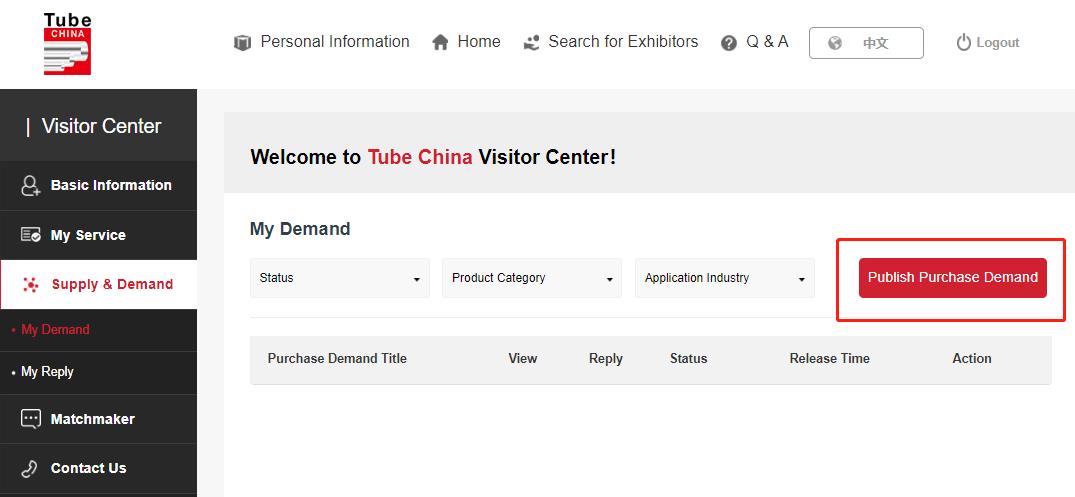Click the Home house icon
Viewport: 1075px width, 497px height.
point(440,43)
